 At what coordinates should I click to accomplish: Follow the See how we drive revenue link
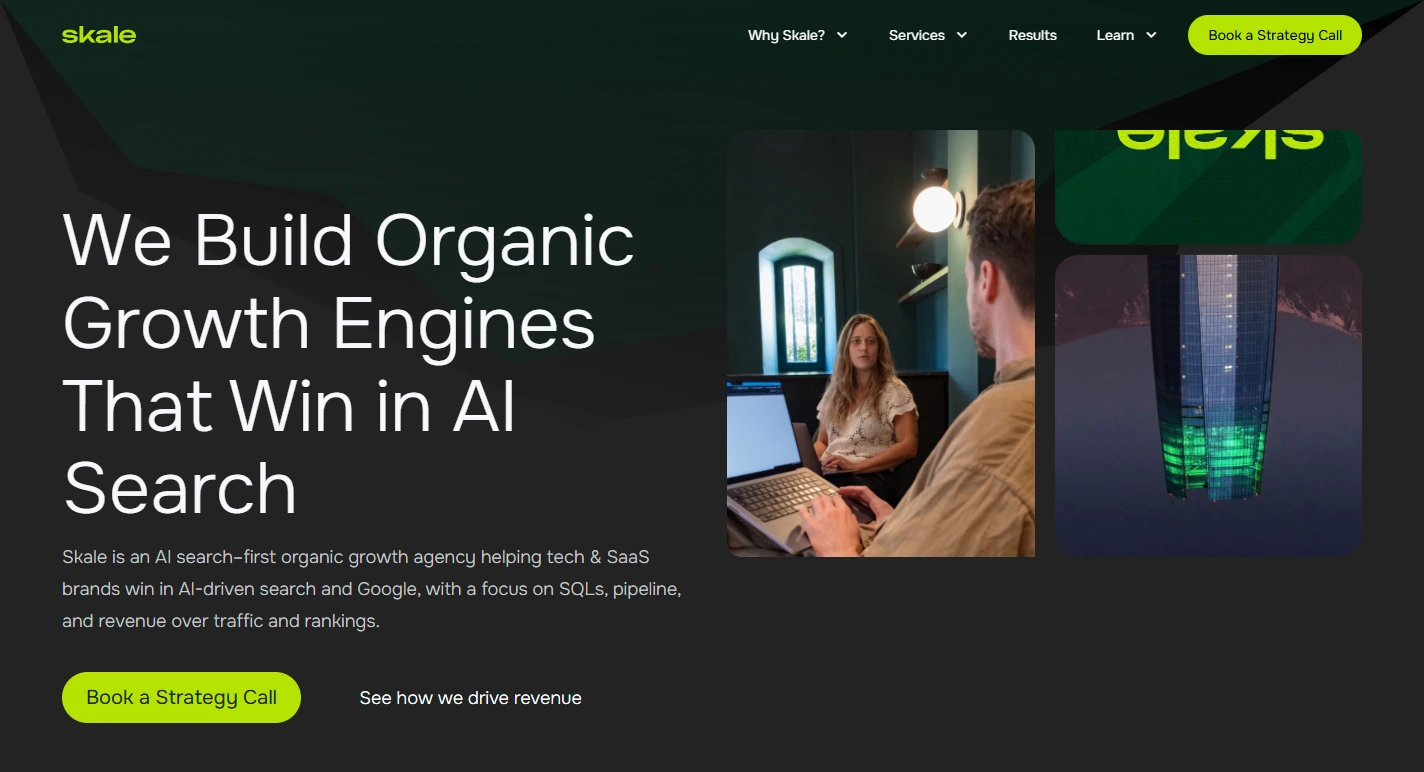click(470, 697)
